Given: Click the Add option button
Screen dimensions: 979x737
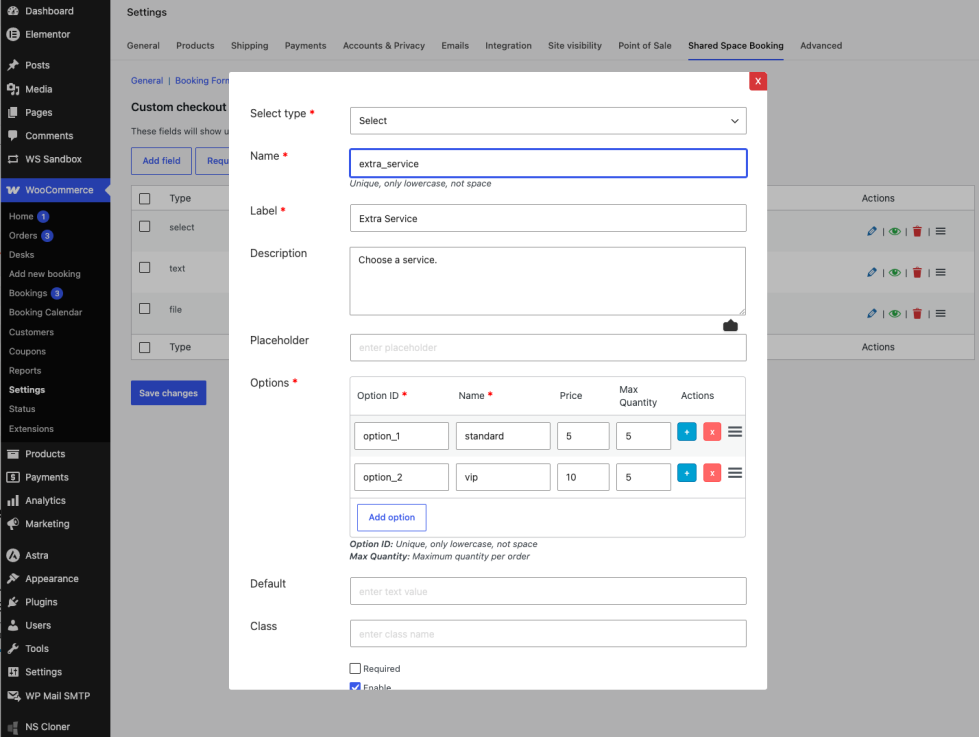Looking at the screenshot, I should click(391, 517).
